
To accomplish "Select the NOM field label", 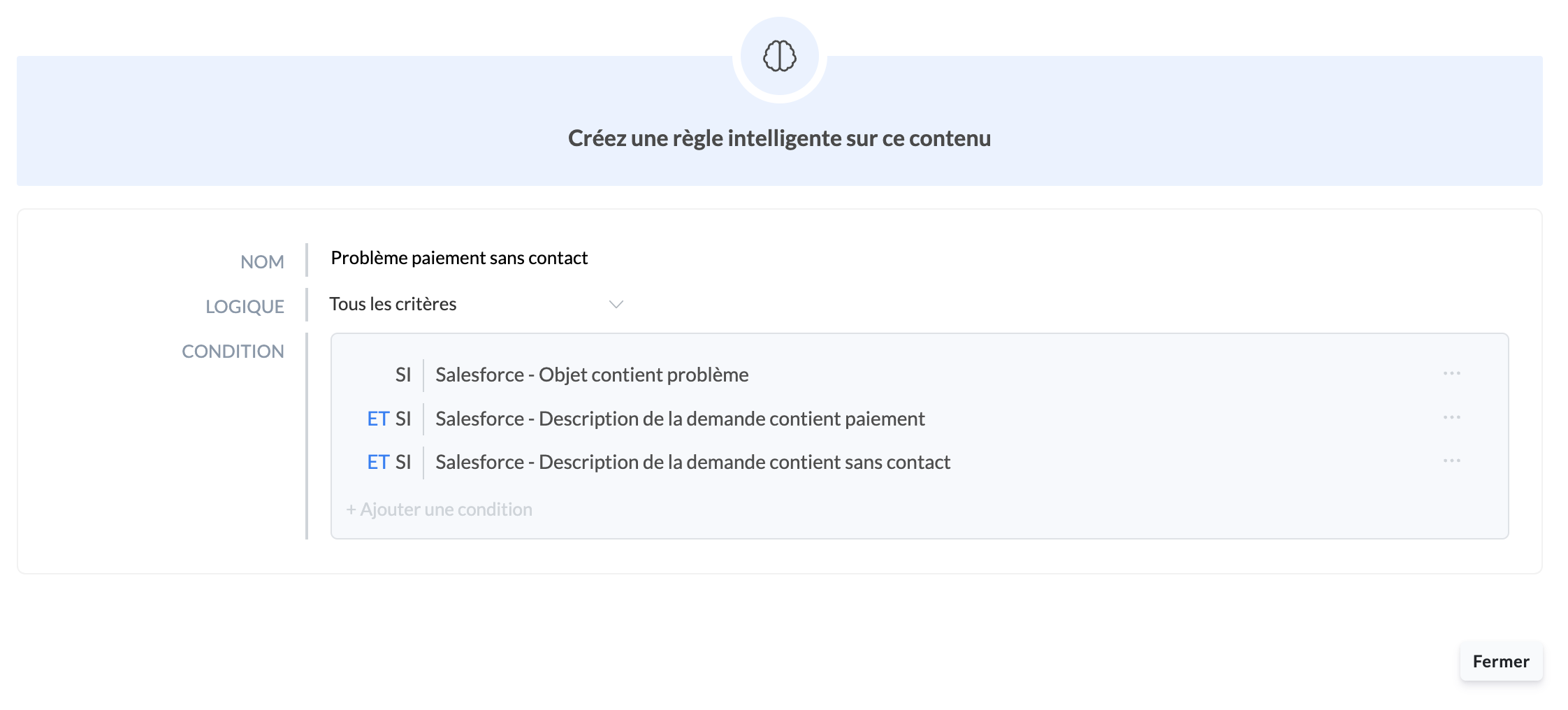I will point(262,261).
